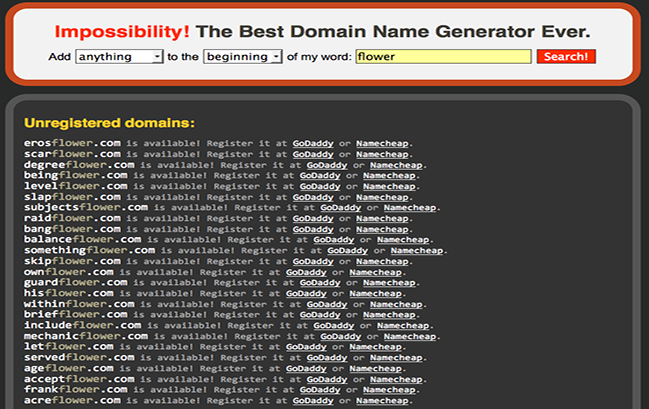The image size is (649, 409).
Task: Open Namecheap link for beingflower.com
Action: [389, 176]
